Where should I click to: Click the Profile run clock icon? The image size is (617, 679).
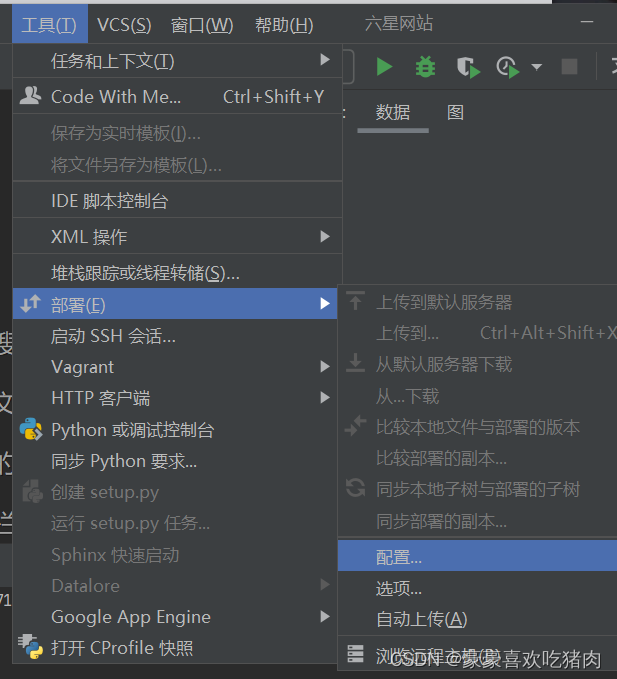507,67
